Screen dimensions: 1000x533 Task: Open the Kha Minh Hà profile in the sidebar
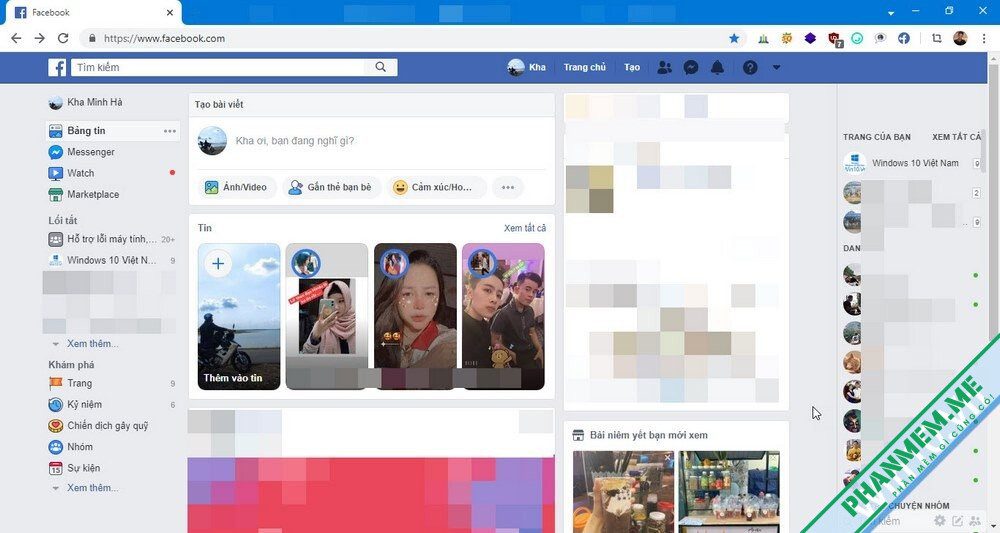85,102
